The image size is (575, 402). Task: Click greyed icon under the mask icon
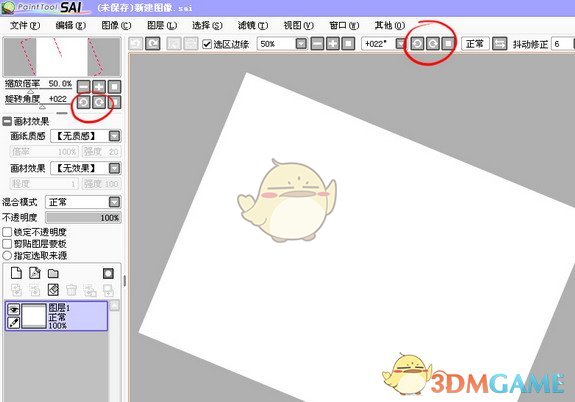(x=108, y=290)
